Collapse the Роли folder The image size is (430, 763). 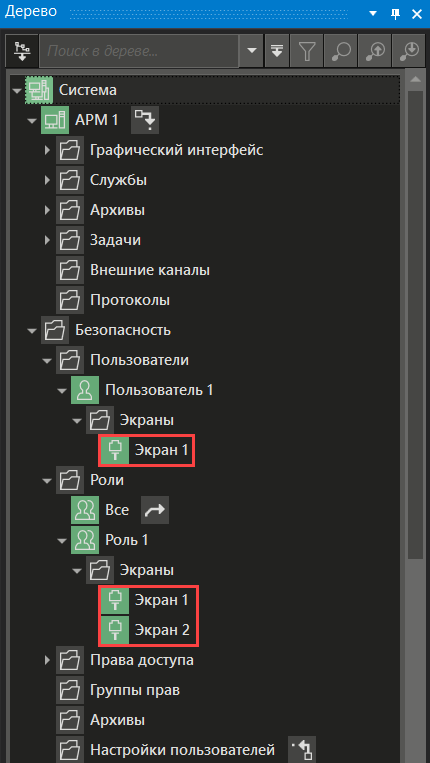pos(47,481)
